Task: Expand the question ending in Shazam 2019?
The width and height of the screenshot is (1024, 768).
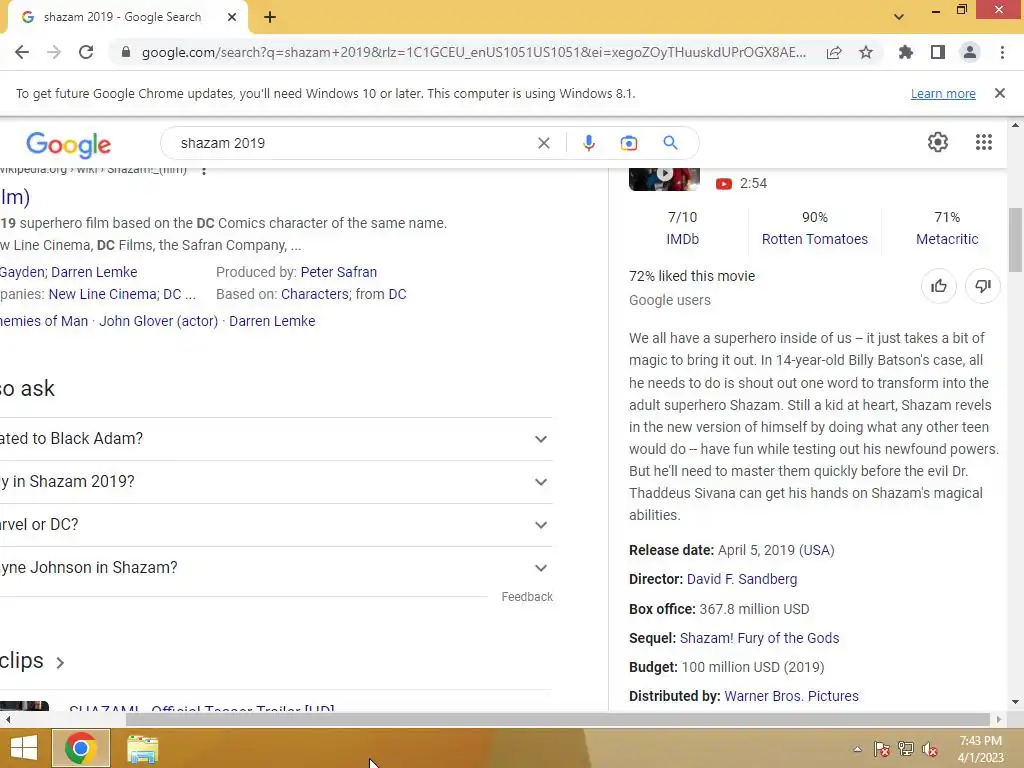Action: click(x=276, y=482)
